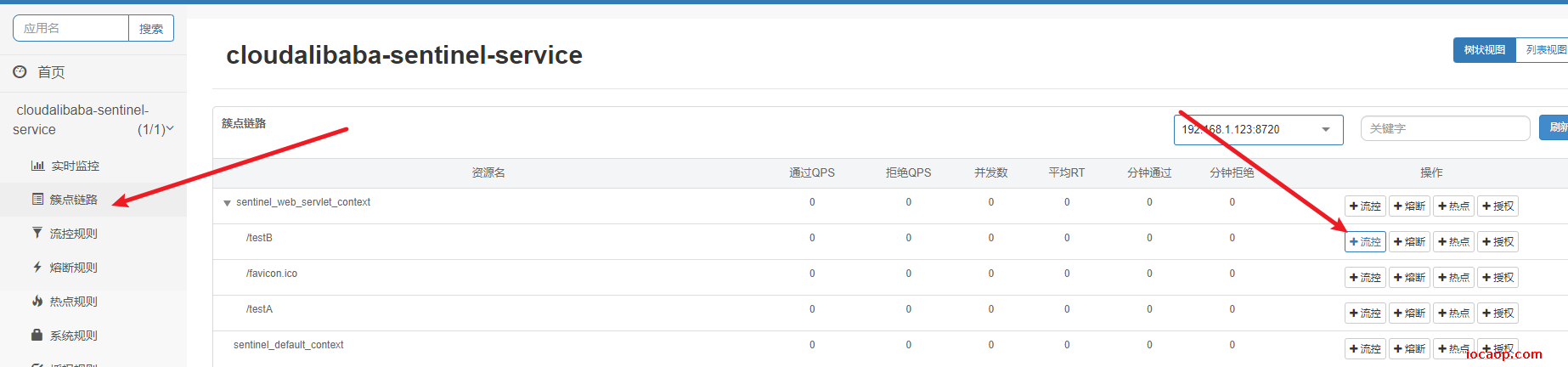This screenshot has height=367, width=1568.
Task: Add 流控 rule for /favicon.ico
Action: coord(1365,278)
